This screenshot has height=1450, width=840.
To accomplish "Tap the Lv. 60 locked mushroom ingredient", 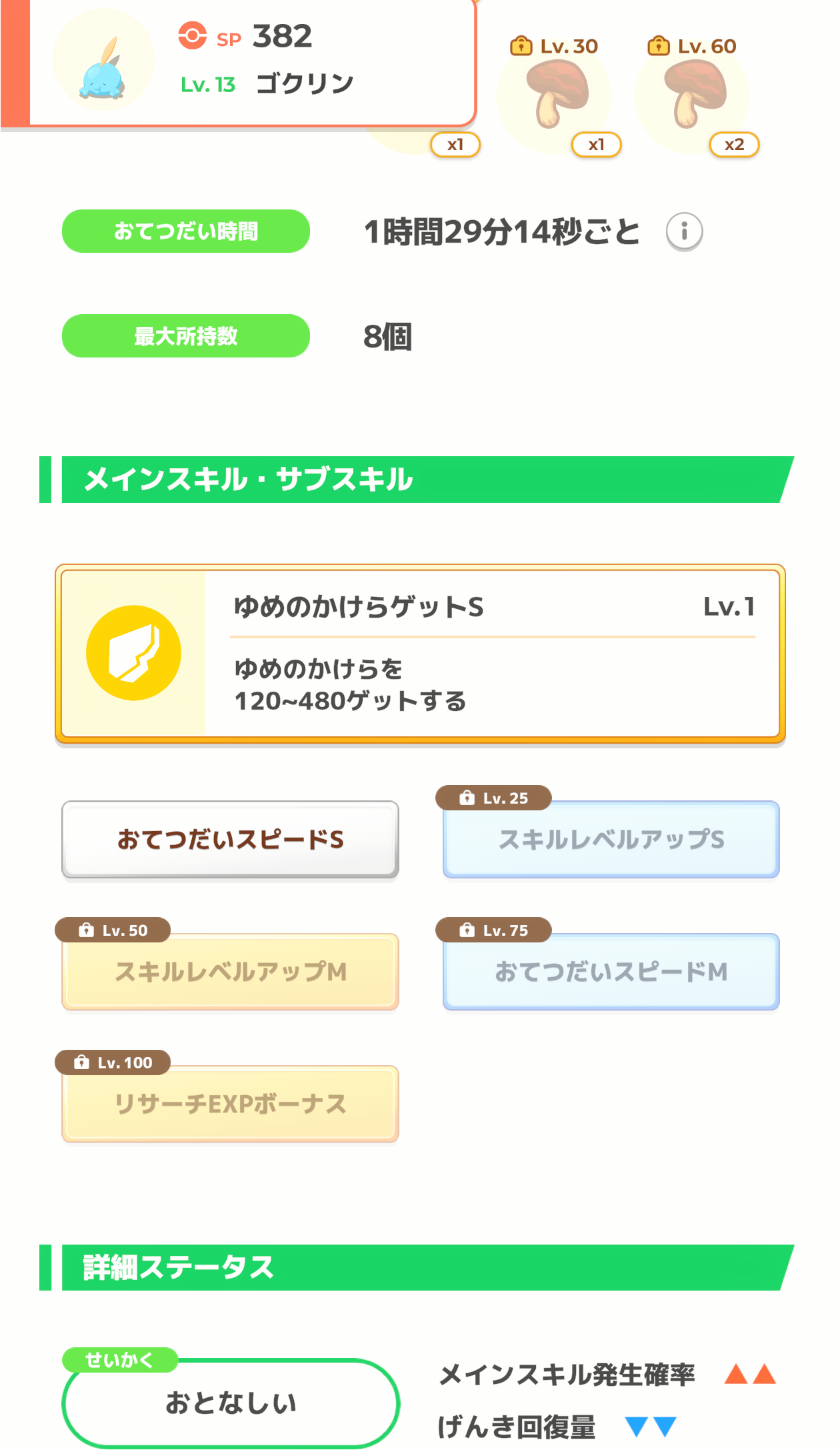I will (696, 93).
